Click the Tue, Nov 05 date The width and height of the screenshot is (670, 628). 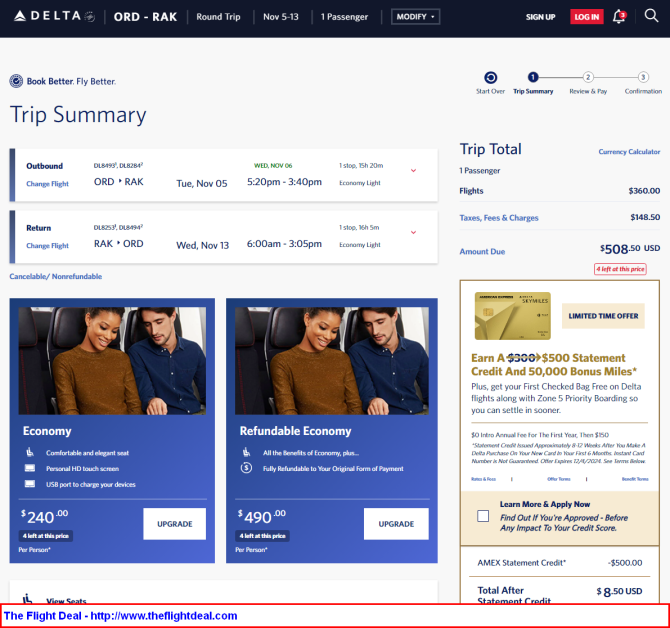(x=202, y=184)
